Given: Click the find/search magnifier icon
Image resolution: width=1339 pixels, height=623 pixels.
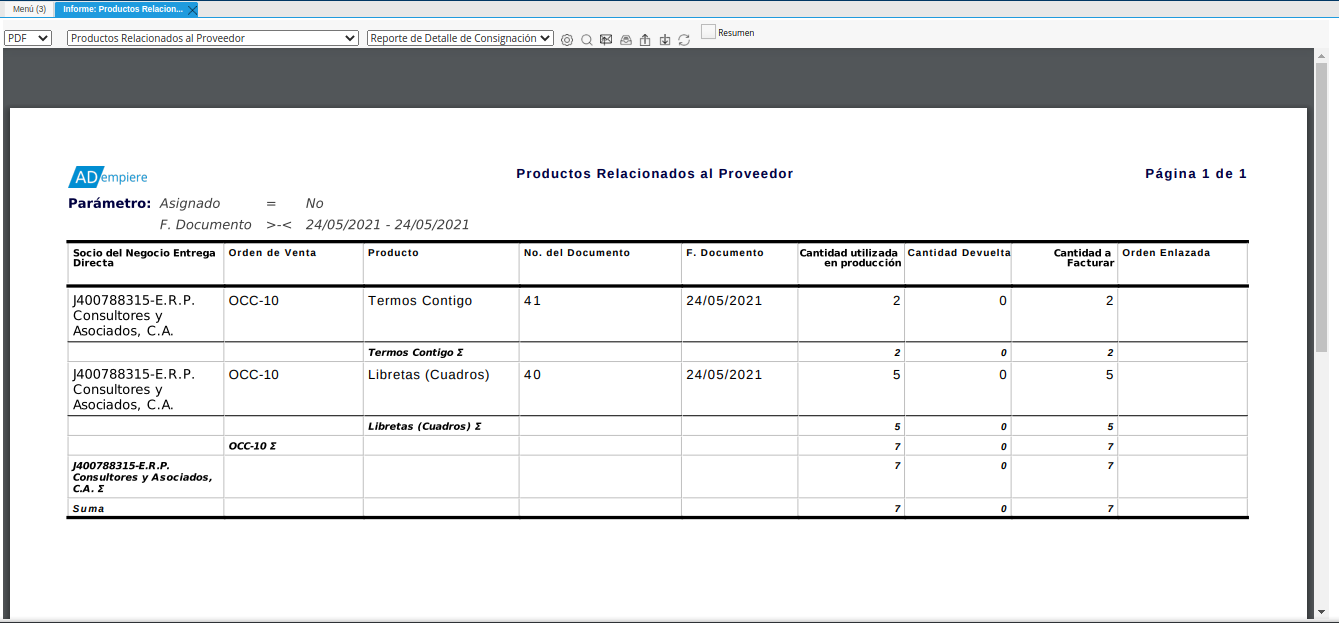Looking at the screenshot, I should pyautogui.click(x=586, y=39).
